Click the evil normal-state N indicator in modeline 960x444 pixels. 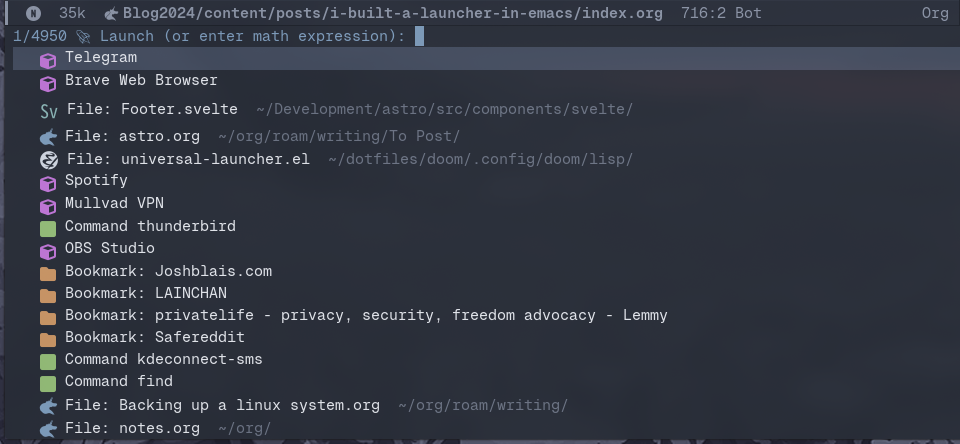tap(34, 13)
